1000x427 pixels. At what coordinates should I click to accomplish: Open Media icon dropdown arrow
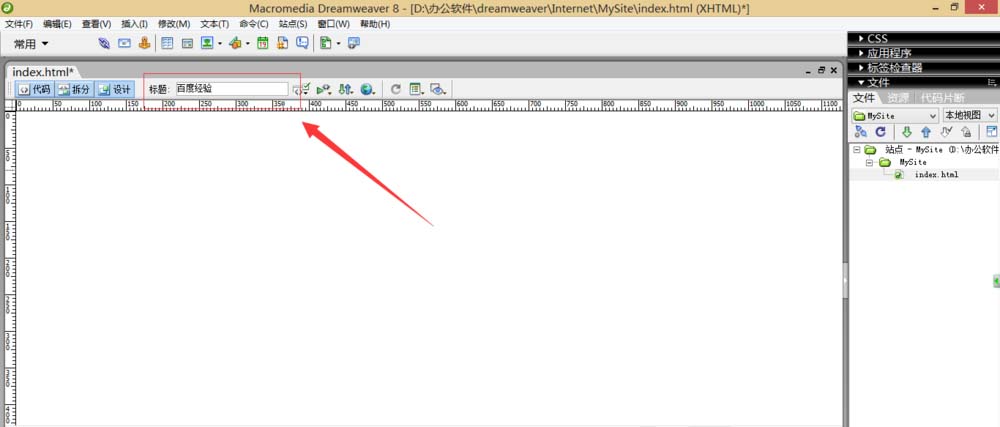coord(248,44)
